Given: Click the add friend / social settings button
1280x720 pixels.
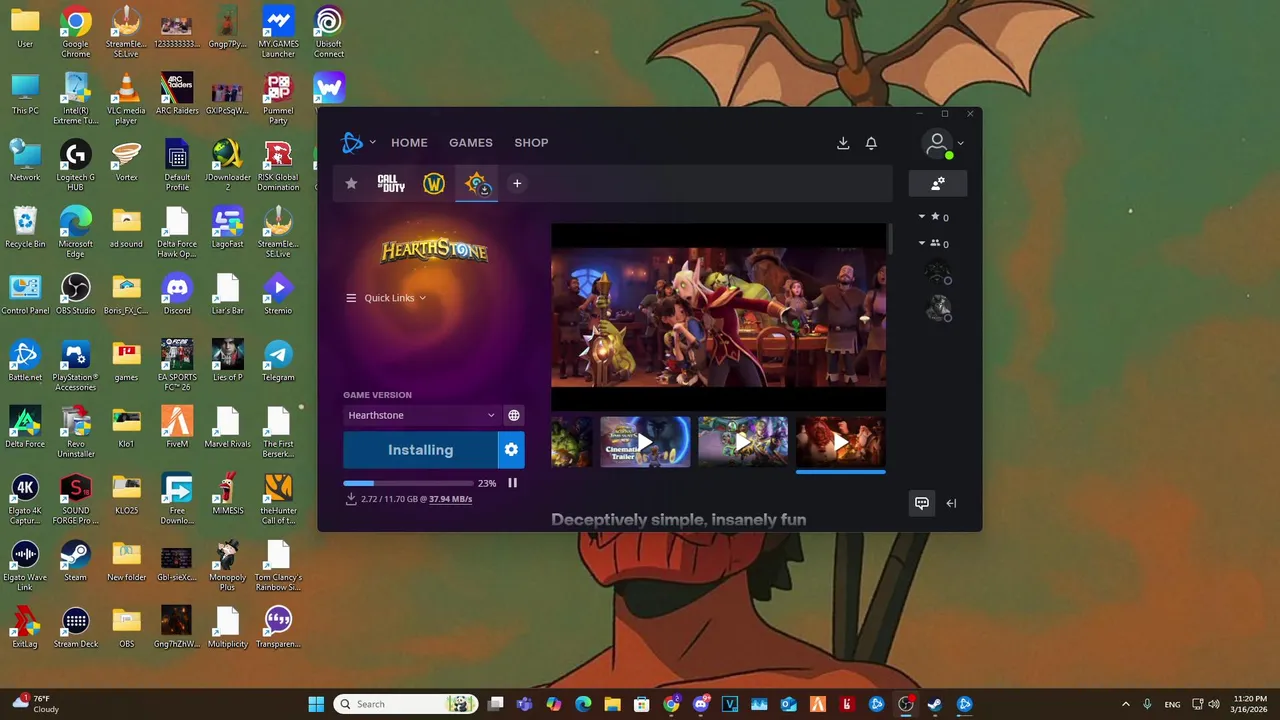Looking at the screenshot, I should pos(938,184).
